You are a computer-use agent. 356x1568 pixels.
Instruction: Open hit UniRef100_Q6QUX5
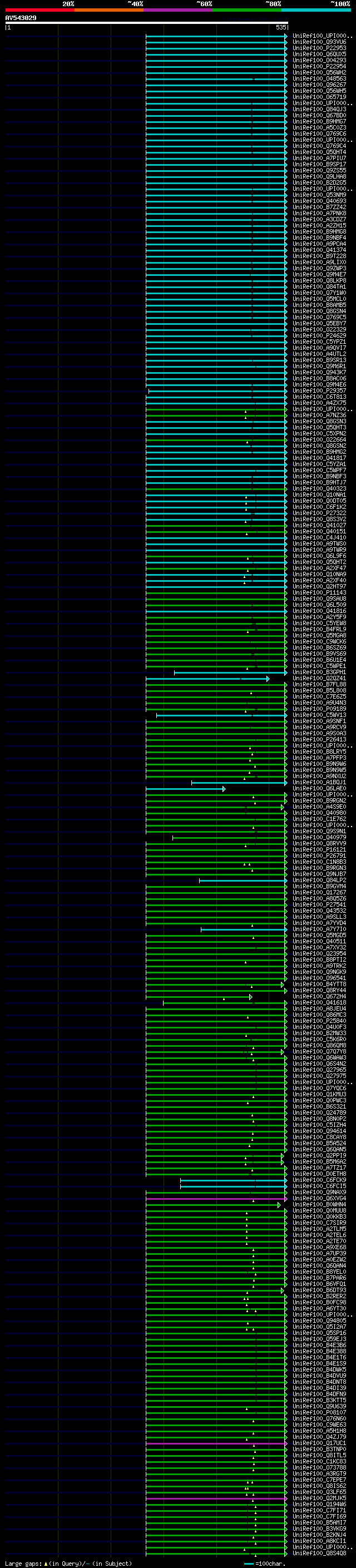point(319,54)
